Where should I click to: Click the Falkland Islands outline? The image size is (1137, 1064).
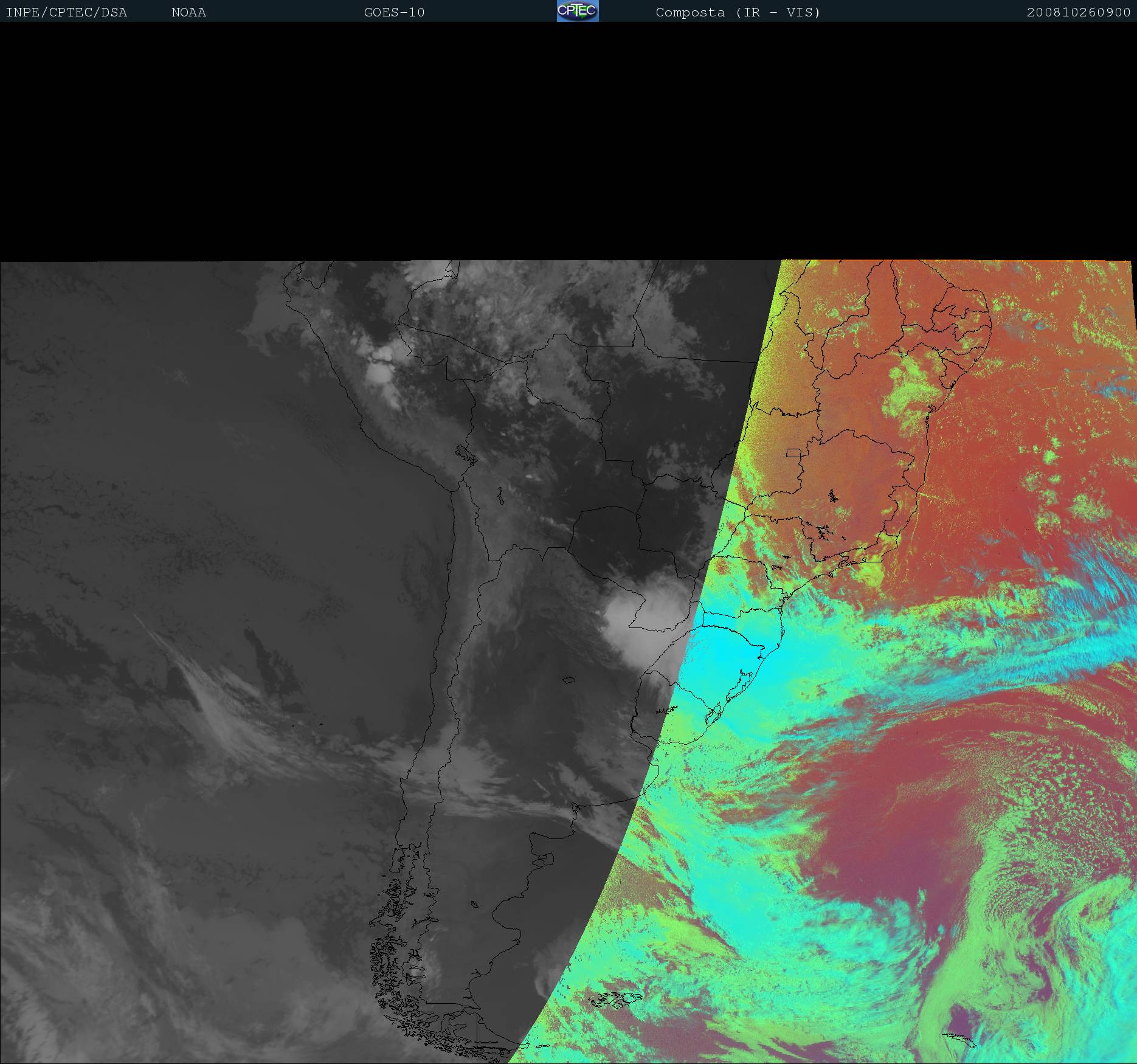pyautogui.click(x=617, y=999)
